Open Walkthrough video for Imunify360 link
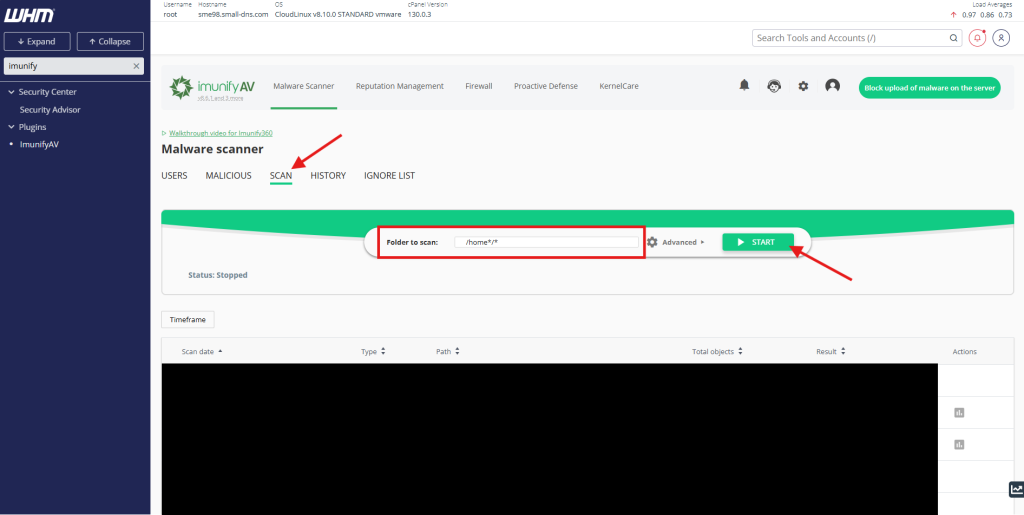Viewport: 1024px width, 515px height. [x=220, y=133]
